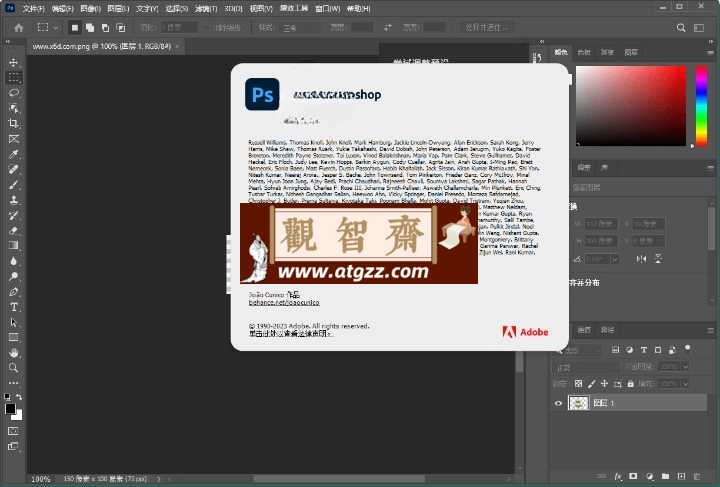Click the layer style fx icon
The image size is (720, 487).
[618, 476]
